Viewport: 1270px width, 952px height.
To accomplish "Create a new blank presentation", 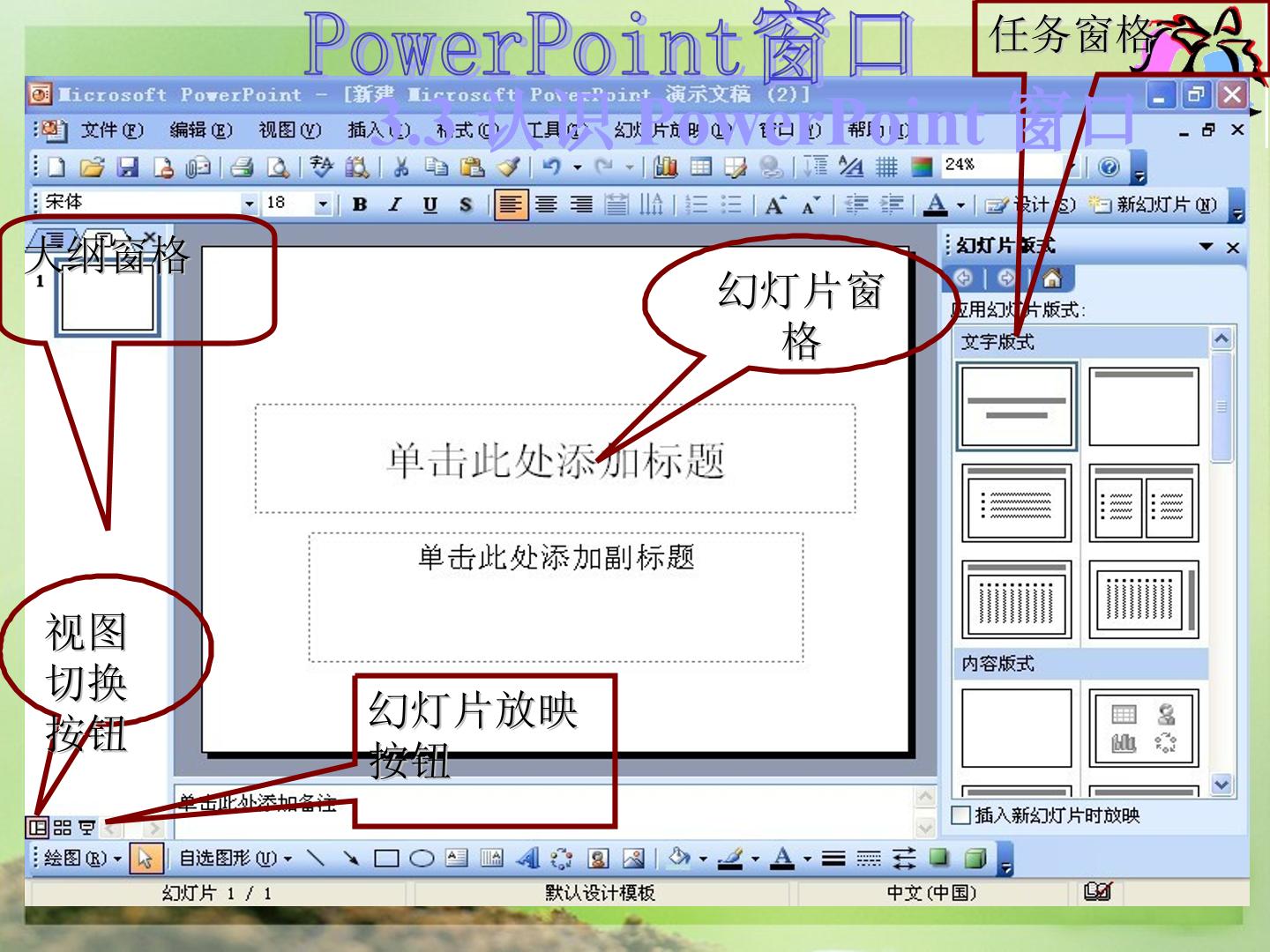I will tap(56, 167).
